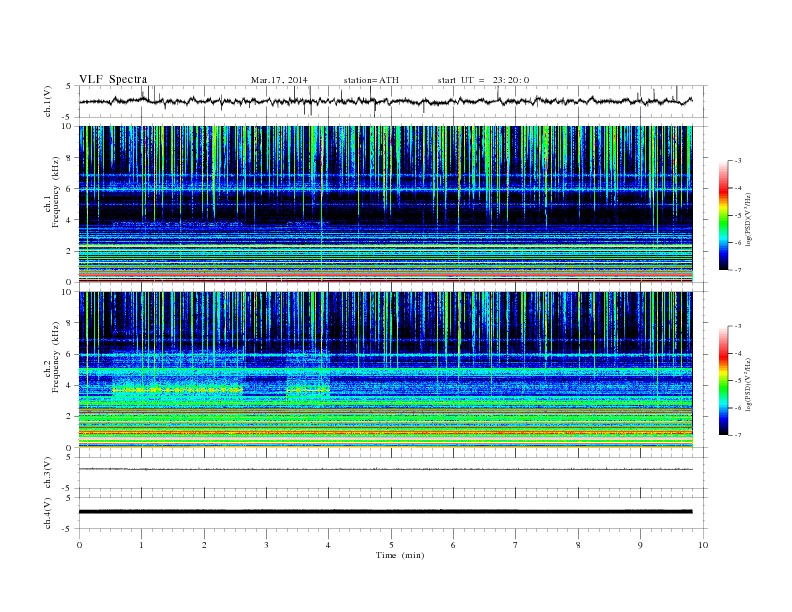Viewport: 792px width, 612px height.
Task: Click the ch.2 spectrogram panel
Action: (385, 370)
